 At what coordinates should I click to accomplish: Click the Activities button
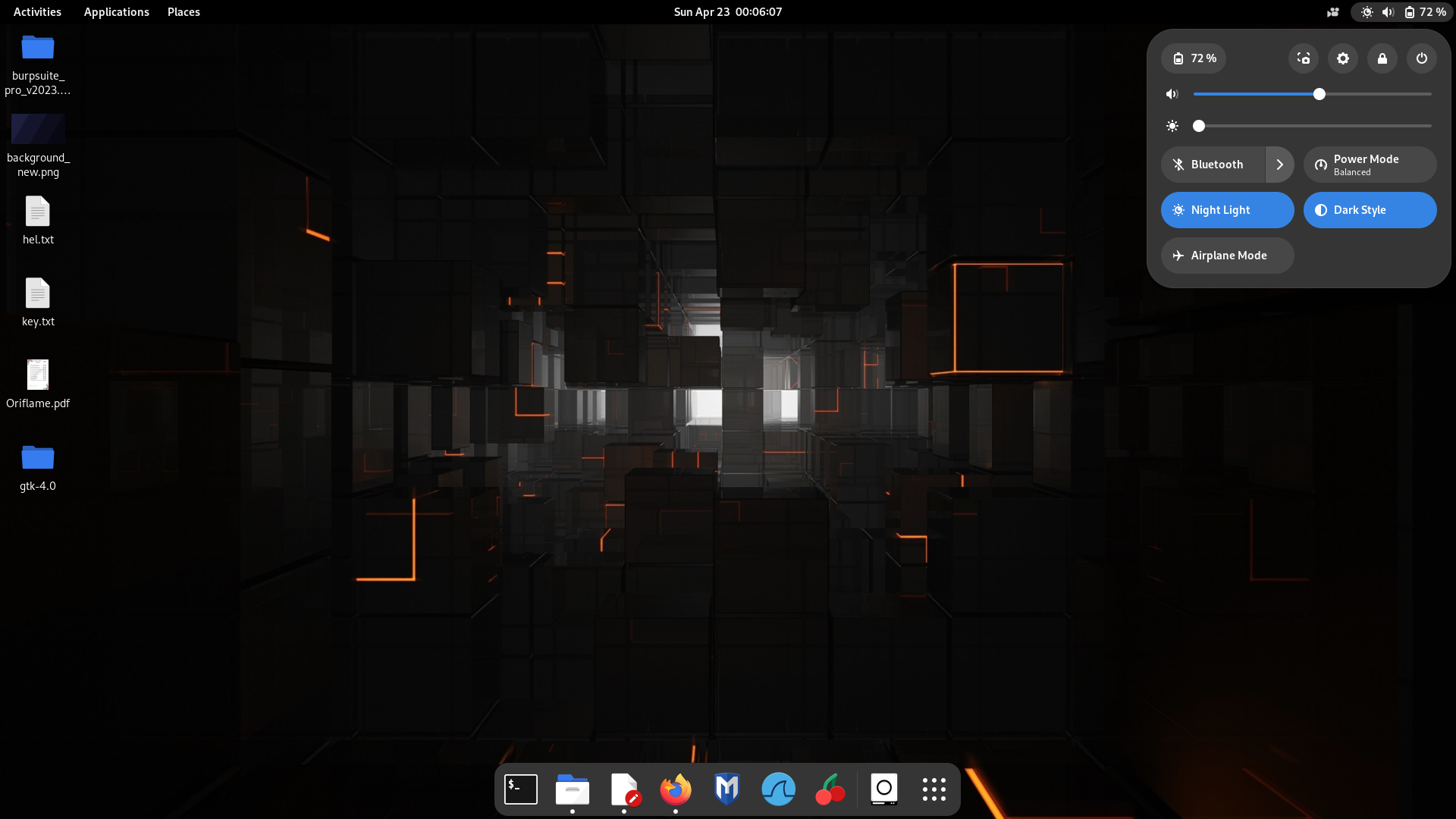point(37,12)
